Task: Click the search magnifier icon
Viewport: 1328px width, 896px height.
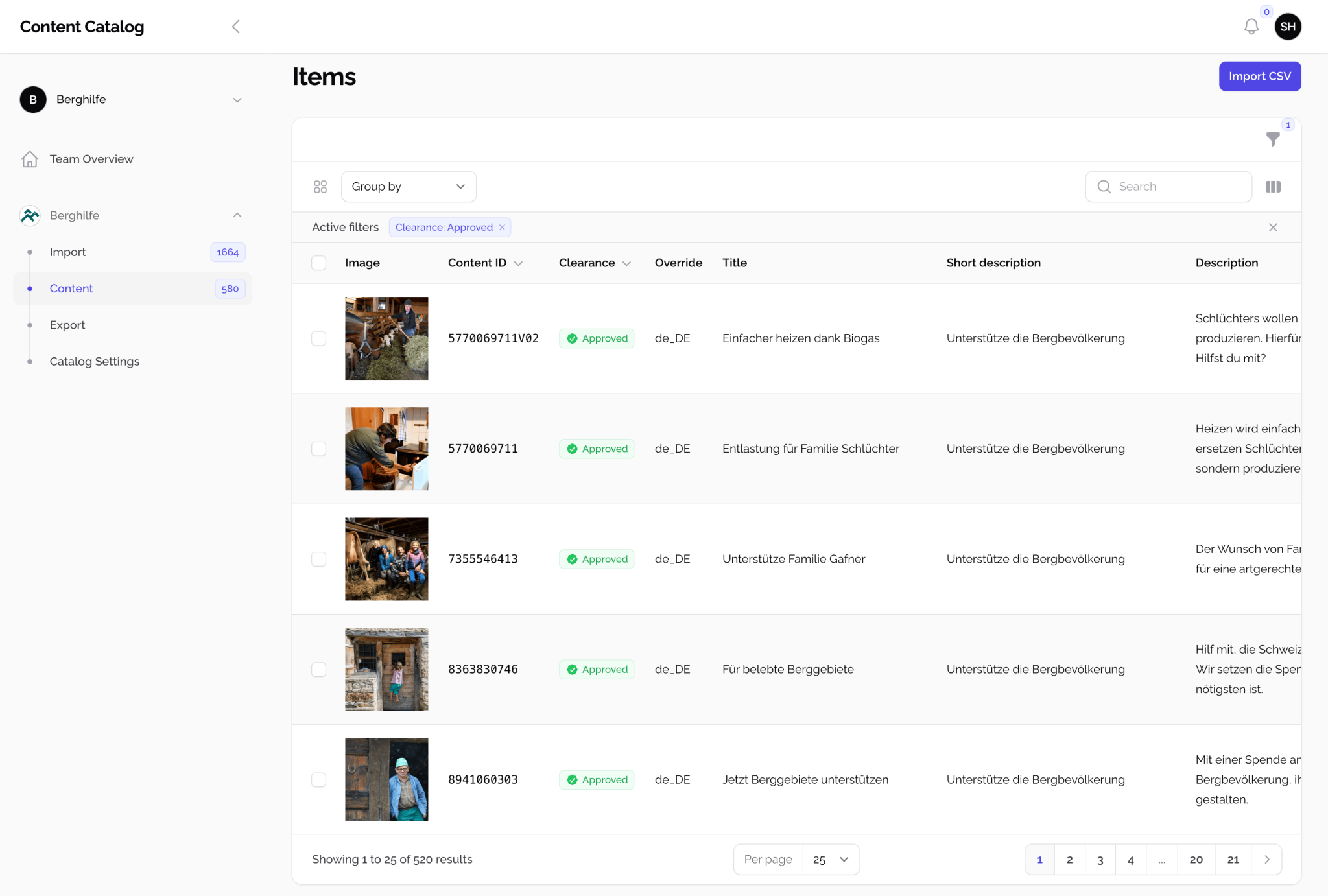Action: 1104,186
